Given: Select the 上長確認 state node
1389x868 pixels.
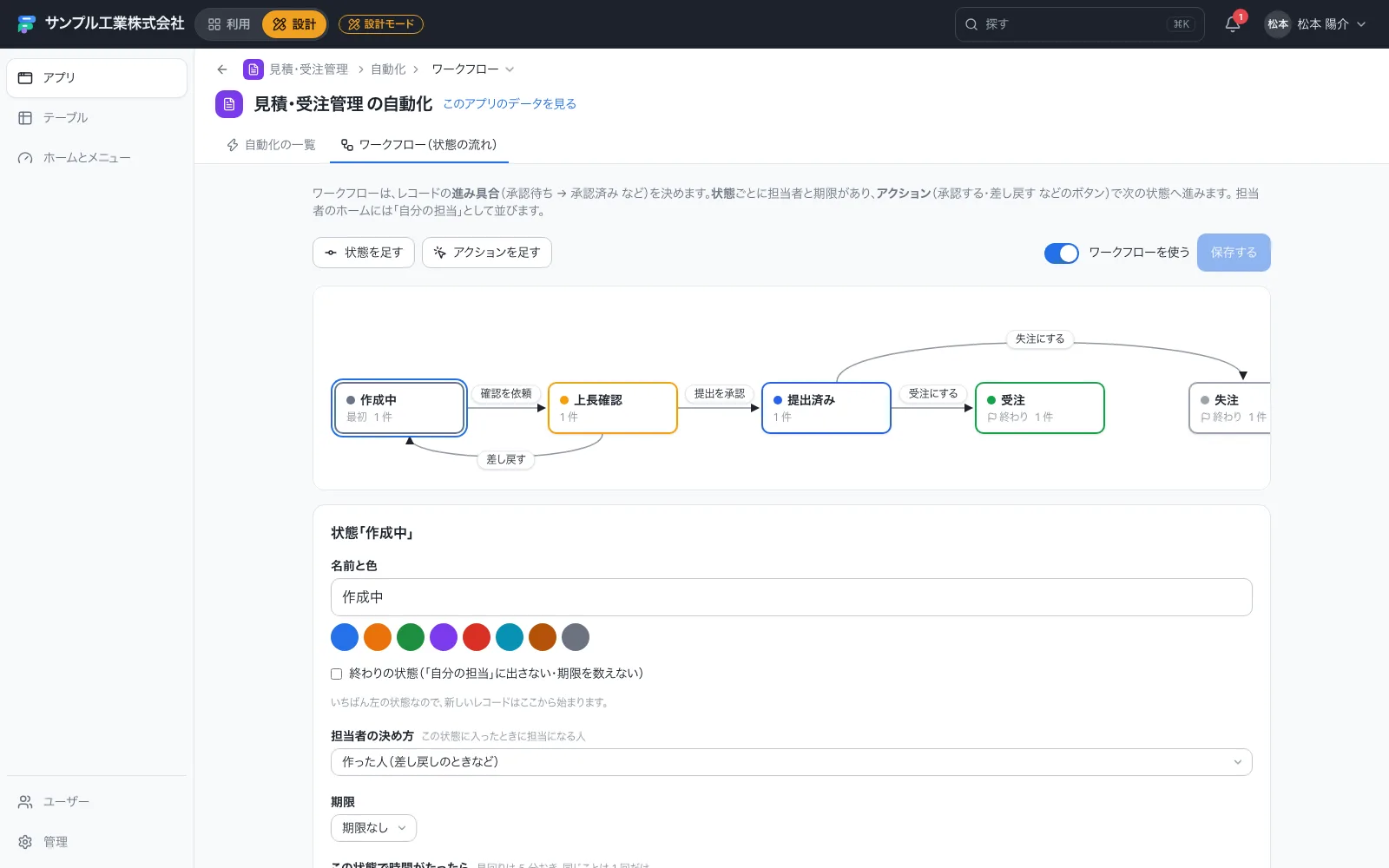Looking at the screenshot, I should 613,408.
